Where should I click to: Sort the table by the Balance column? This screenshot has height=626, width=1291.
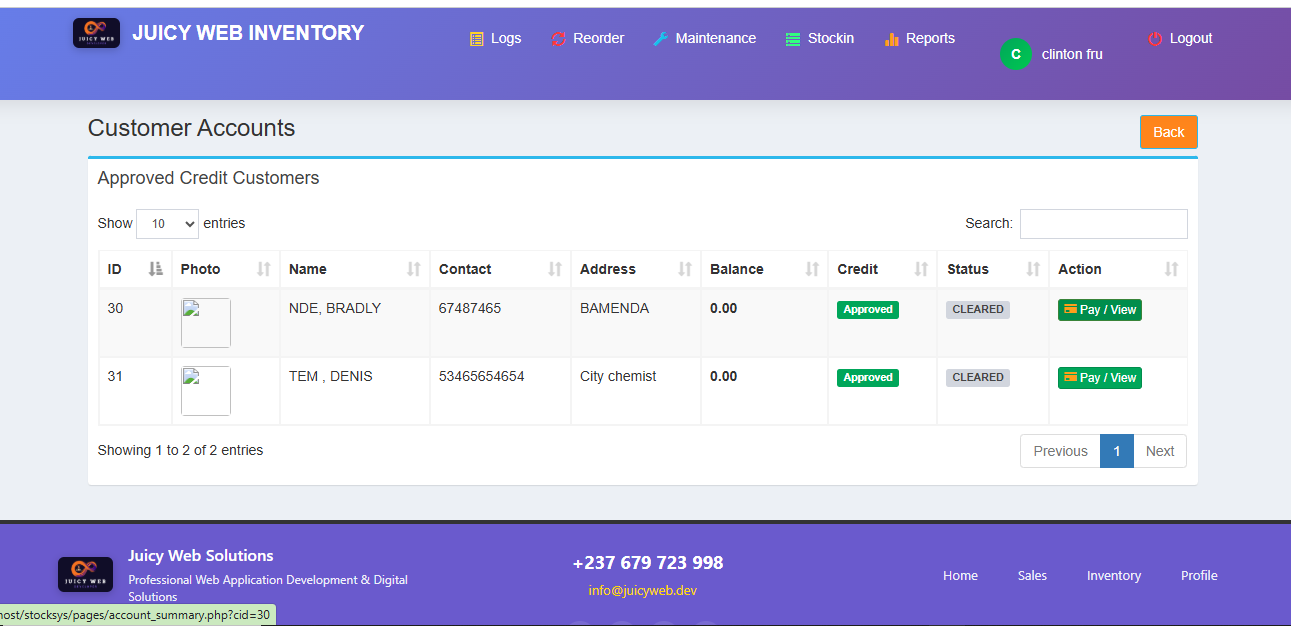813,268
